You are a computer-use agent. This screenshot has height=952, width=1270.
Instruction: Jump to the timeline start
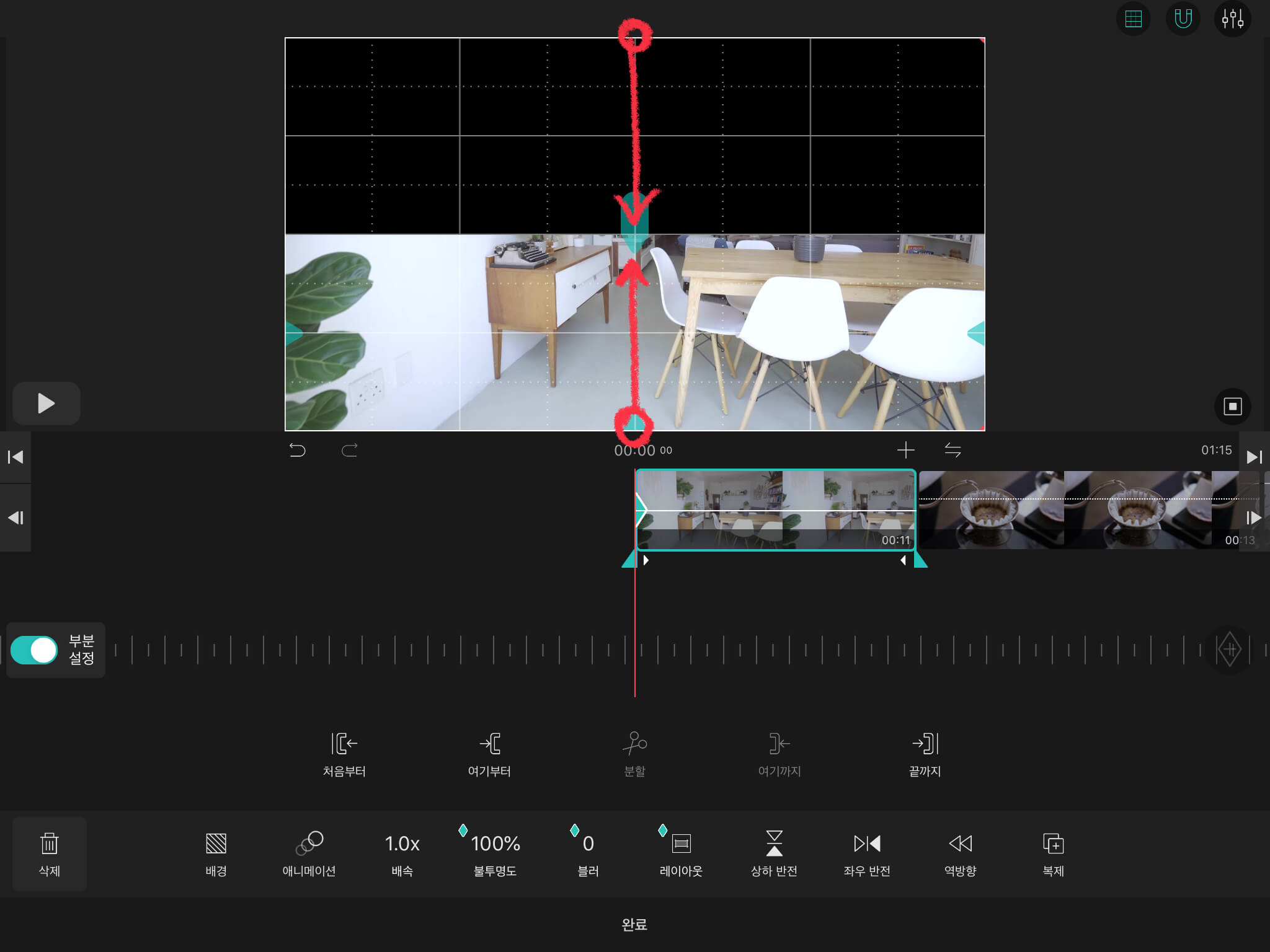point(16,457)
